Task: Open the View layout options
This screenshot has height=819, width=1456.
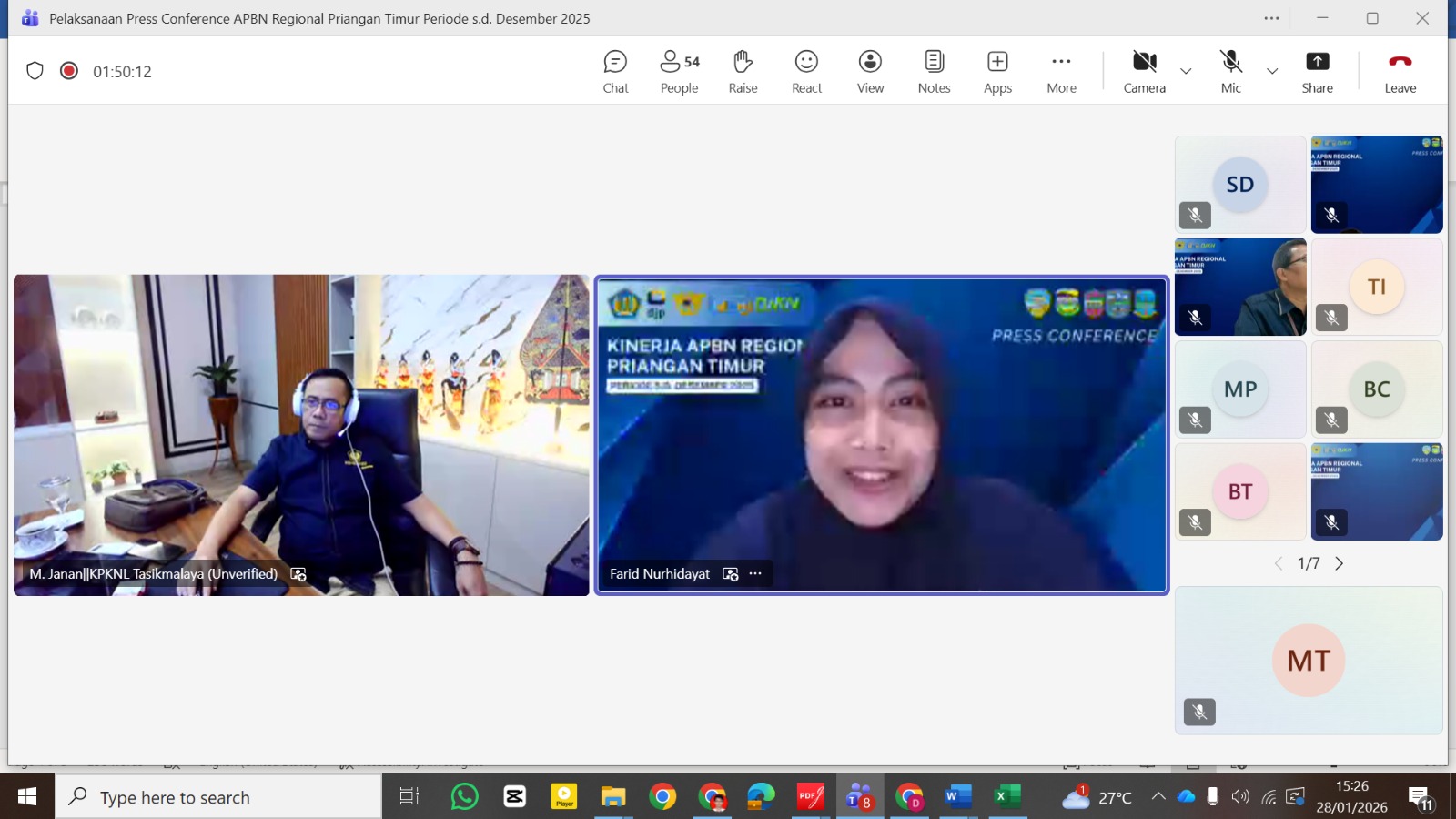Action: (x=870, y=72)
